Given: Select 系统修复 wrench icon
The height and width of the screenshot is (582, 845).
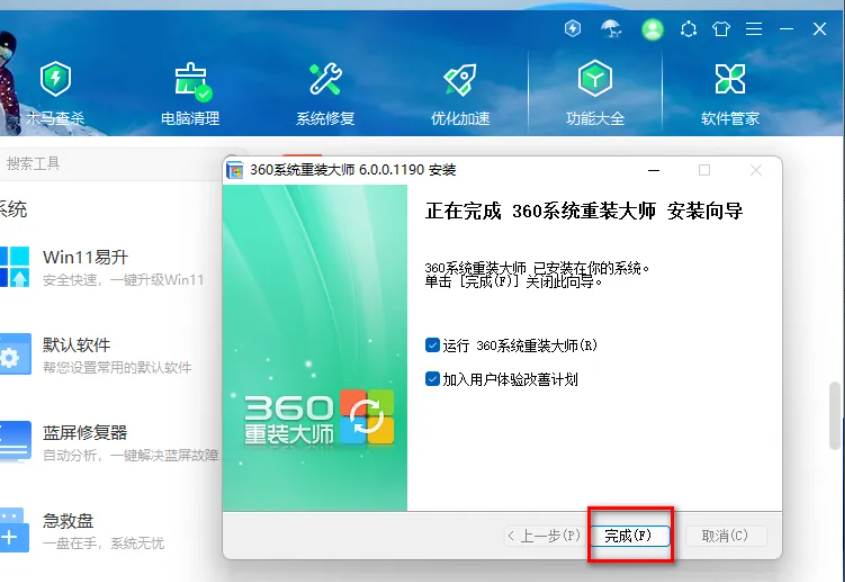Looking at the screenshot, I should (x=325, y=80).
